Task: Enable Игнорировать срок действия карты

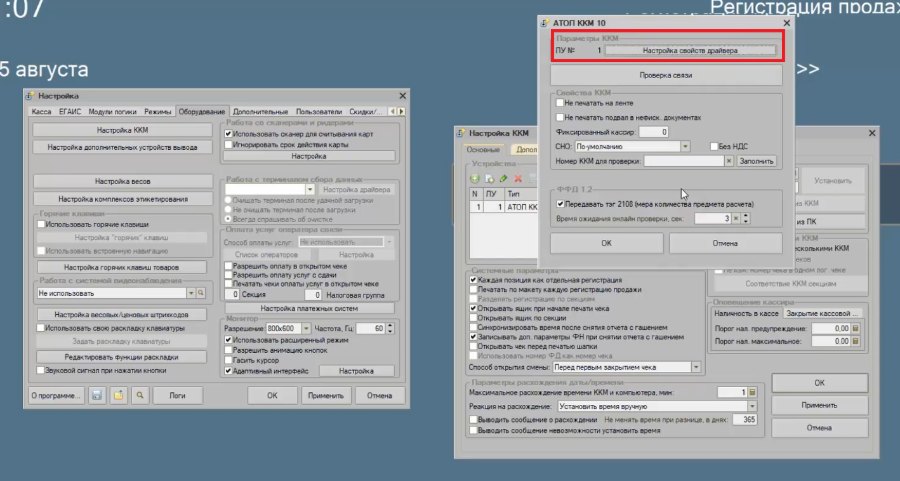Action: coord(228,145)
